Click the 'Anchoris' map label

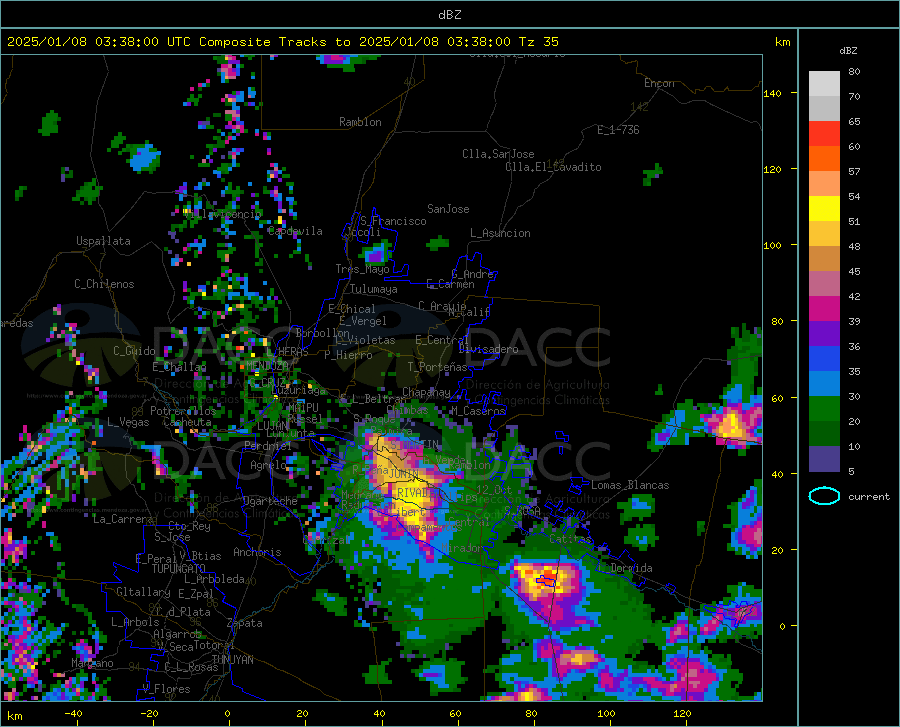[x=257, y=552]
